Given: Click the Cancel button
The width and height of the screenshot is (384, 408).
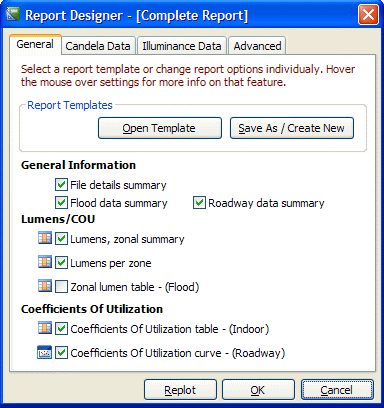Looking at the screenshot, I should [337, 390].
